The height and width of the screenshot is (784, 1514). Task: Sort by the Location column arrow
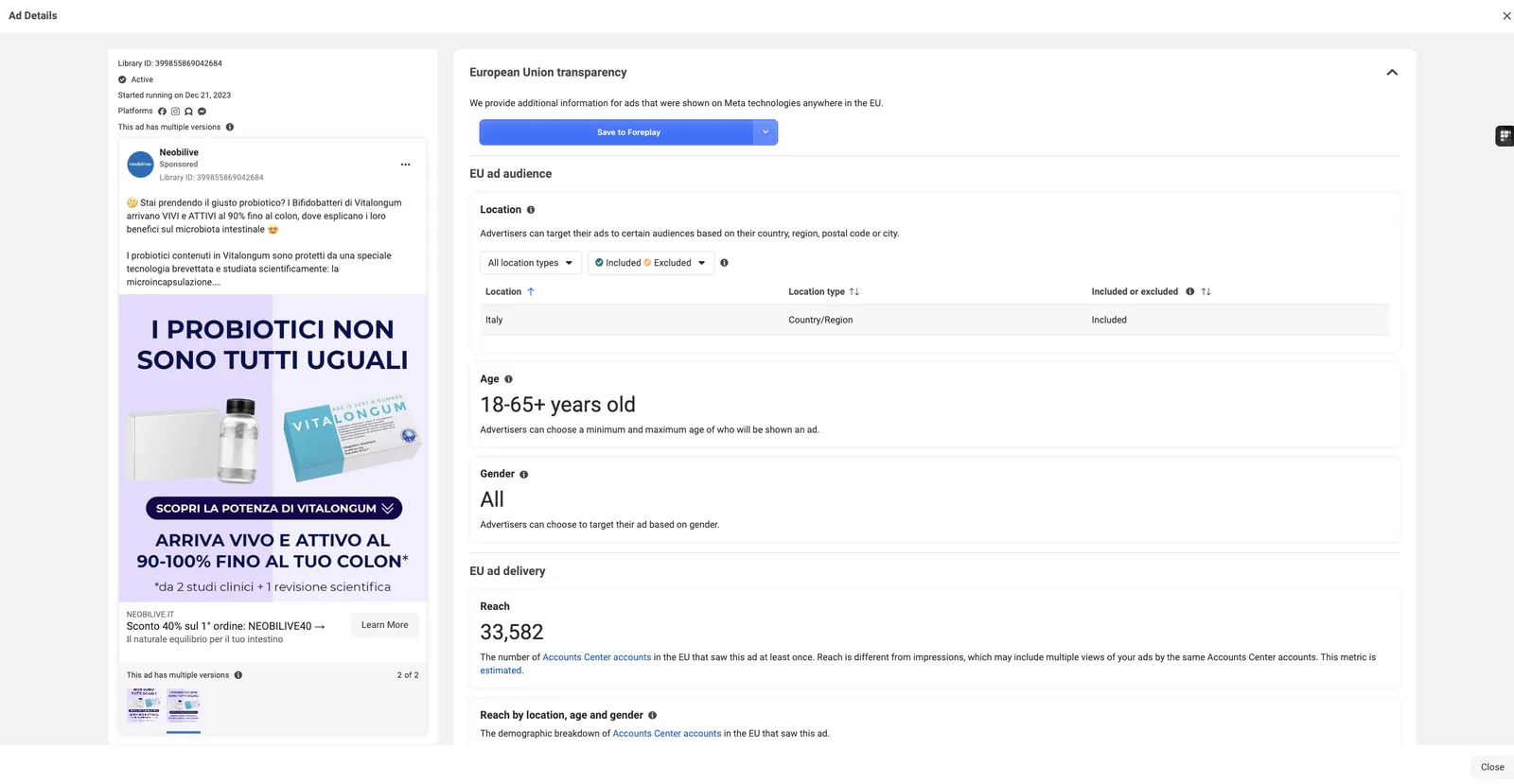[x=531, y=292]
